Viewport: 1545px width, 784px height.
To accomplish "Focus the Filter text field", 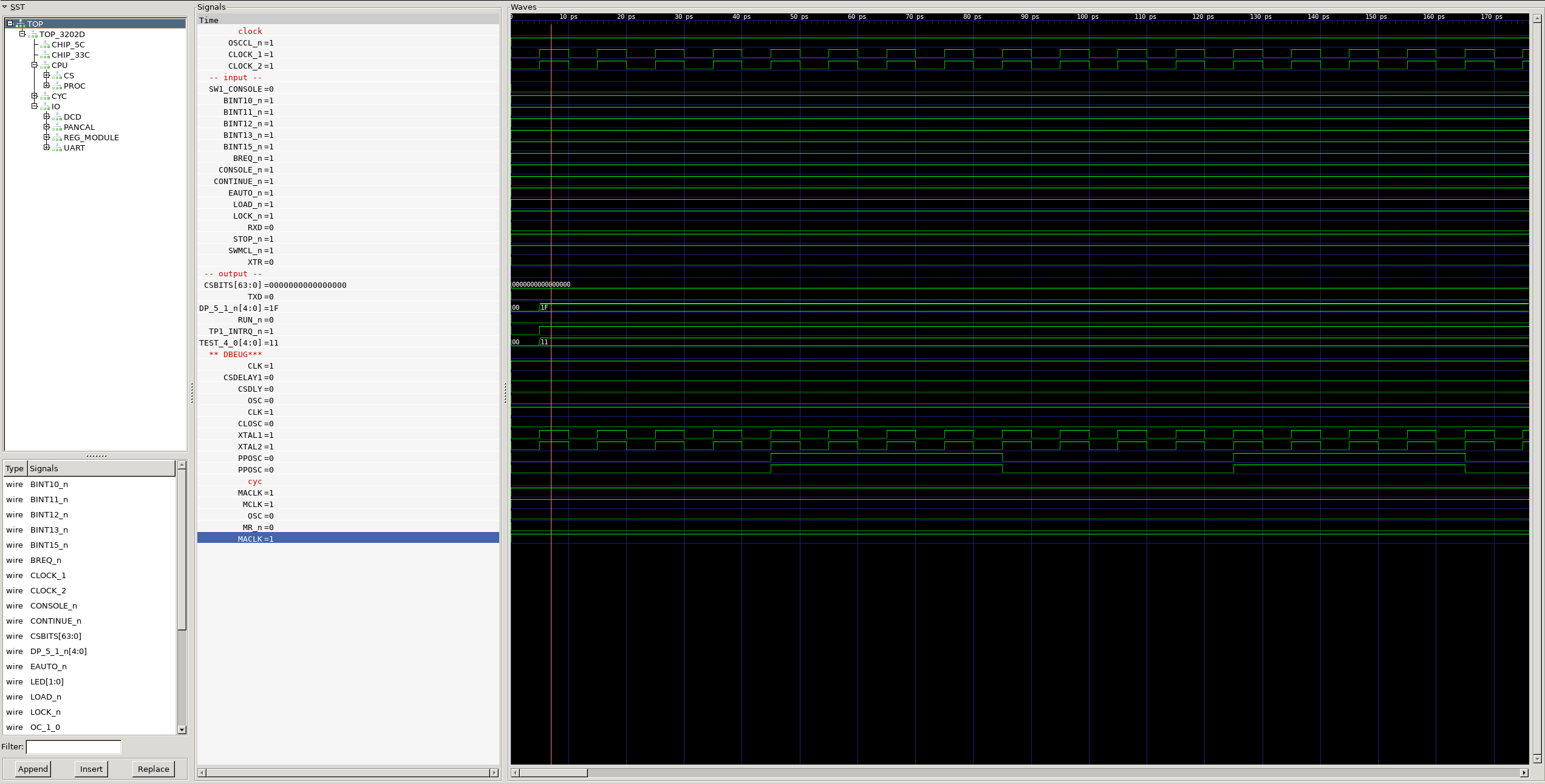I will (x=73, y=746).
